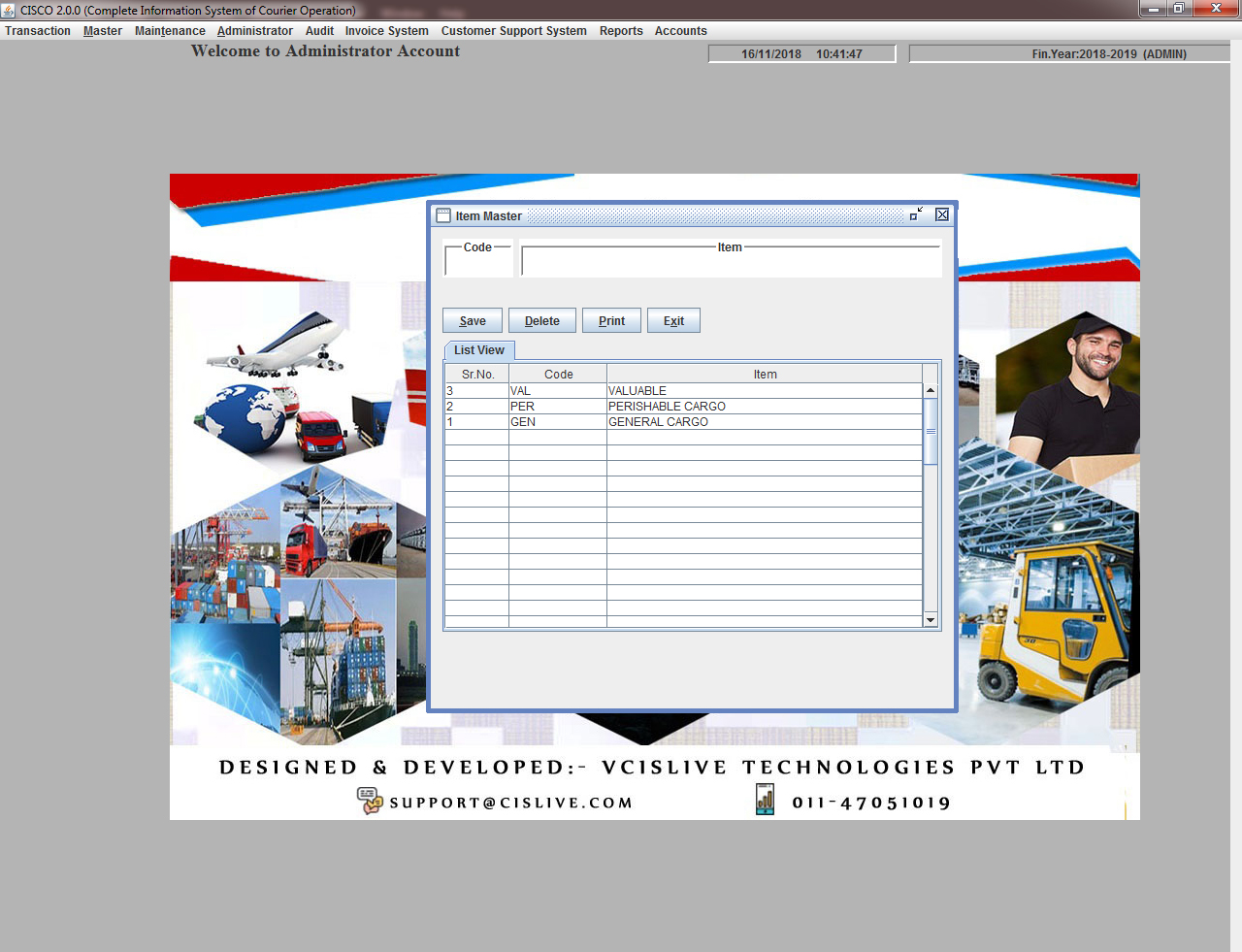The image size is (1242, 952).
Task: Click into the Code input field
Action: tap(478, 264)
